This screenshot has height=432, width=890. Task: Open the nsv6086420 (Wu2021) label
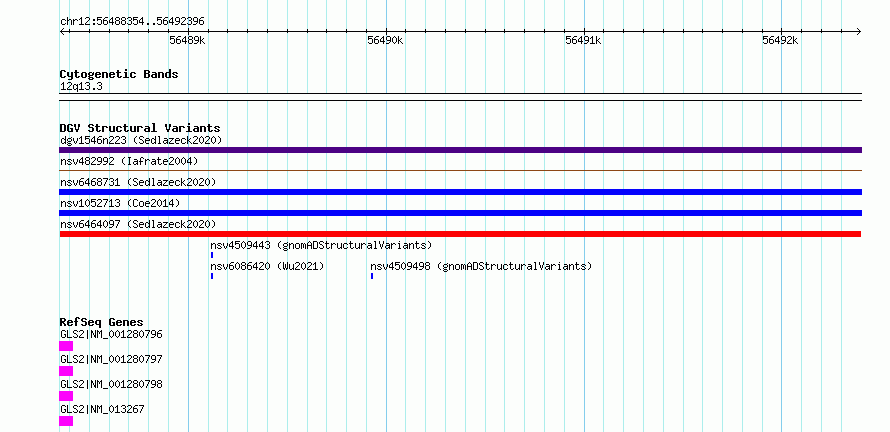267,266
